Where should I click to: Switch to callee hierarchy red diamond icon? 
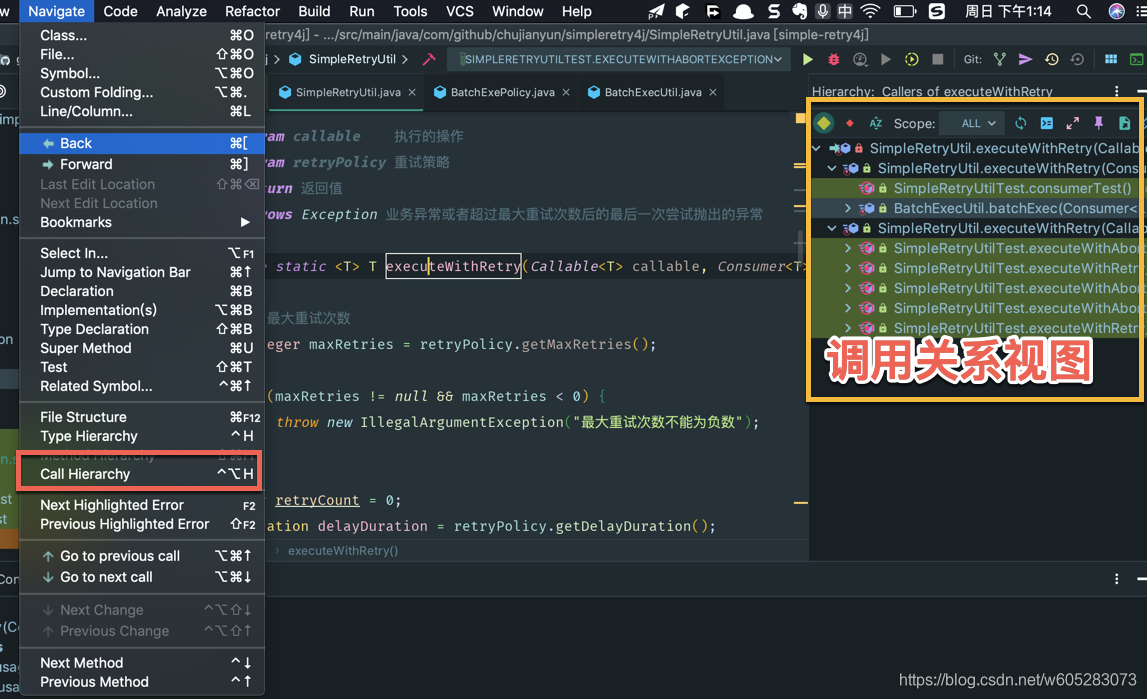point(849,124)
